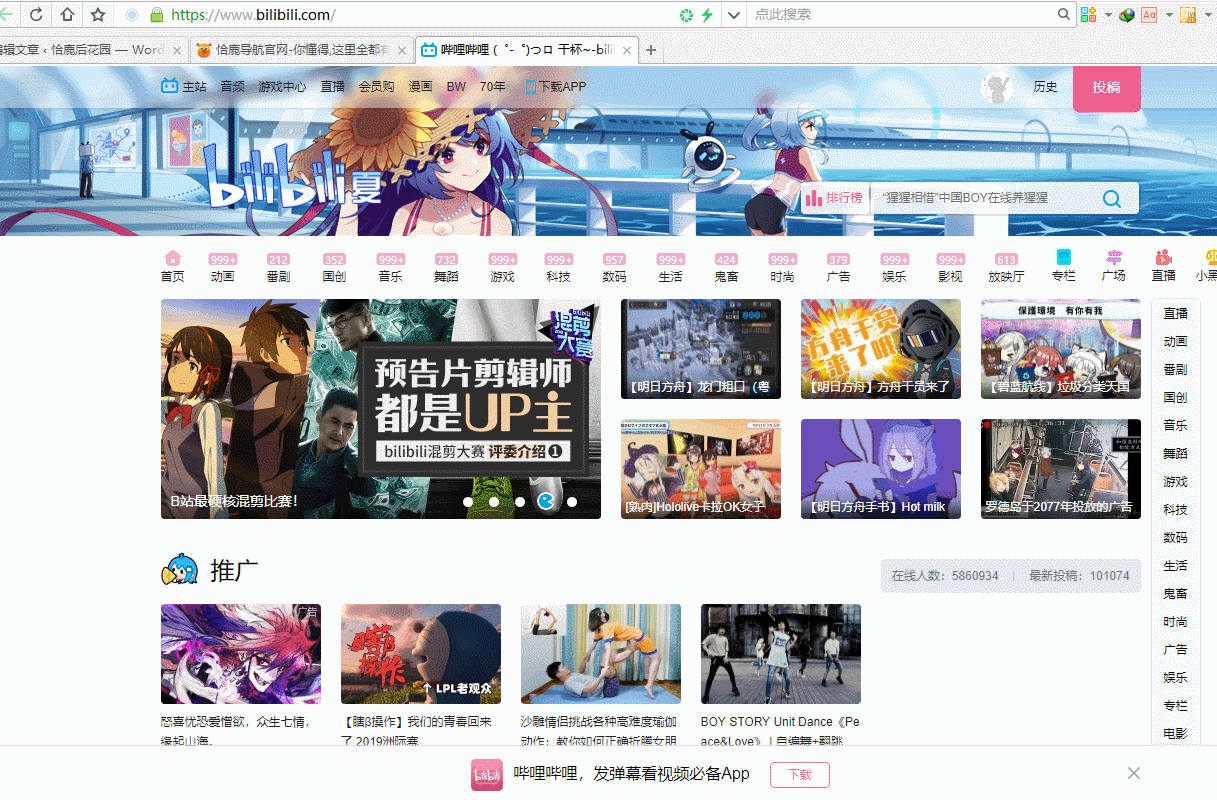The image size is (1217, 800).
Task: Open the main carousel banner 预告片剪辑师
Action: pyautogui.click(x=380, y=409)
